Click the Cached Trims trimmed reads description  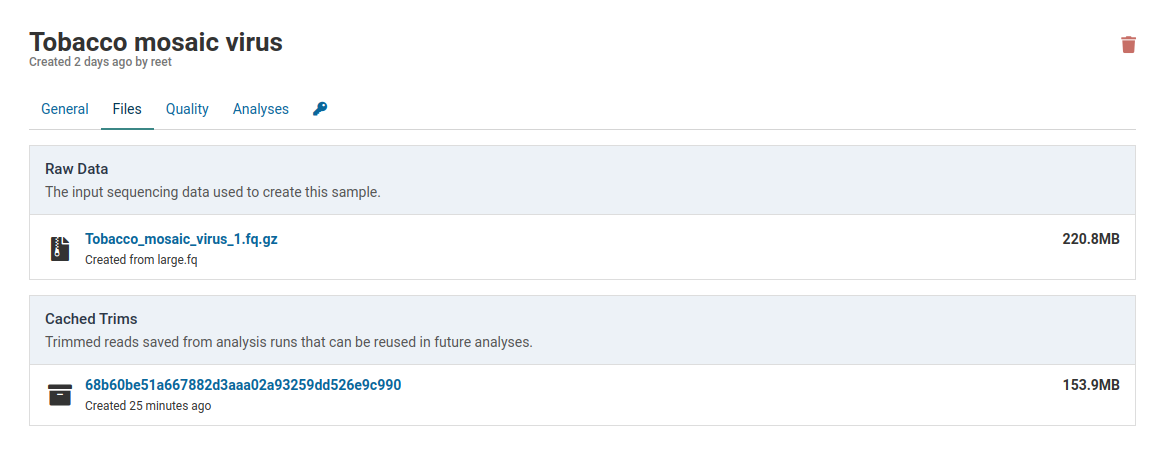[x=289, y=342]
